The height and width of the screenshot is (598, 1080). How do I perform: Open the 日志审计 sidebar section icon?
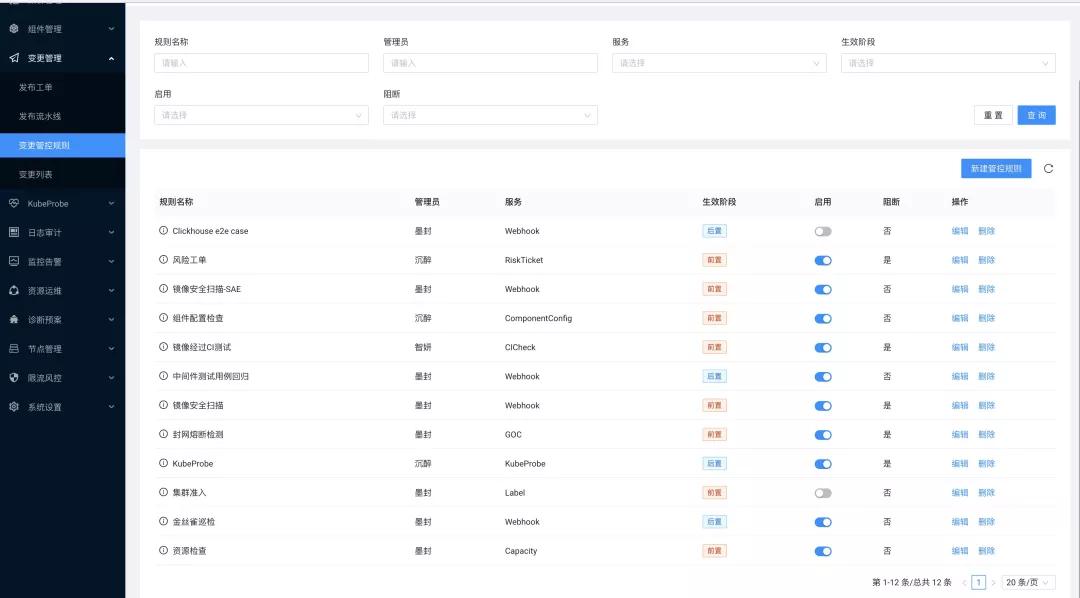[x=12, y=232]
